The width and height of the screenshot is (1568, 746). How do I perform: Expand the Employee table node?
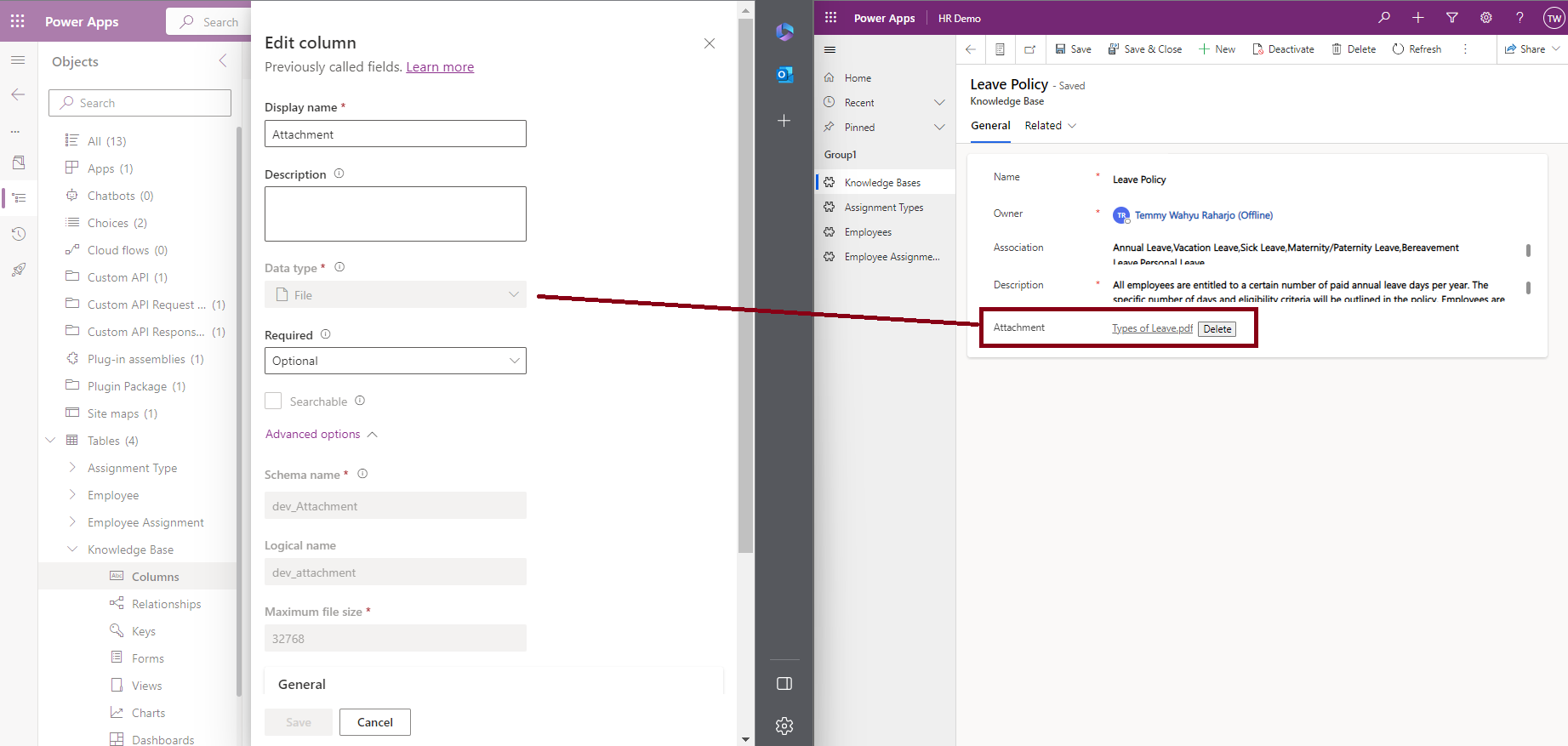click(x=72, y=494)
